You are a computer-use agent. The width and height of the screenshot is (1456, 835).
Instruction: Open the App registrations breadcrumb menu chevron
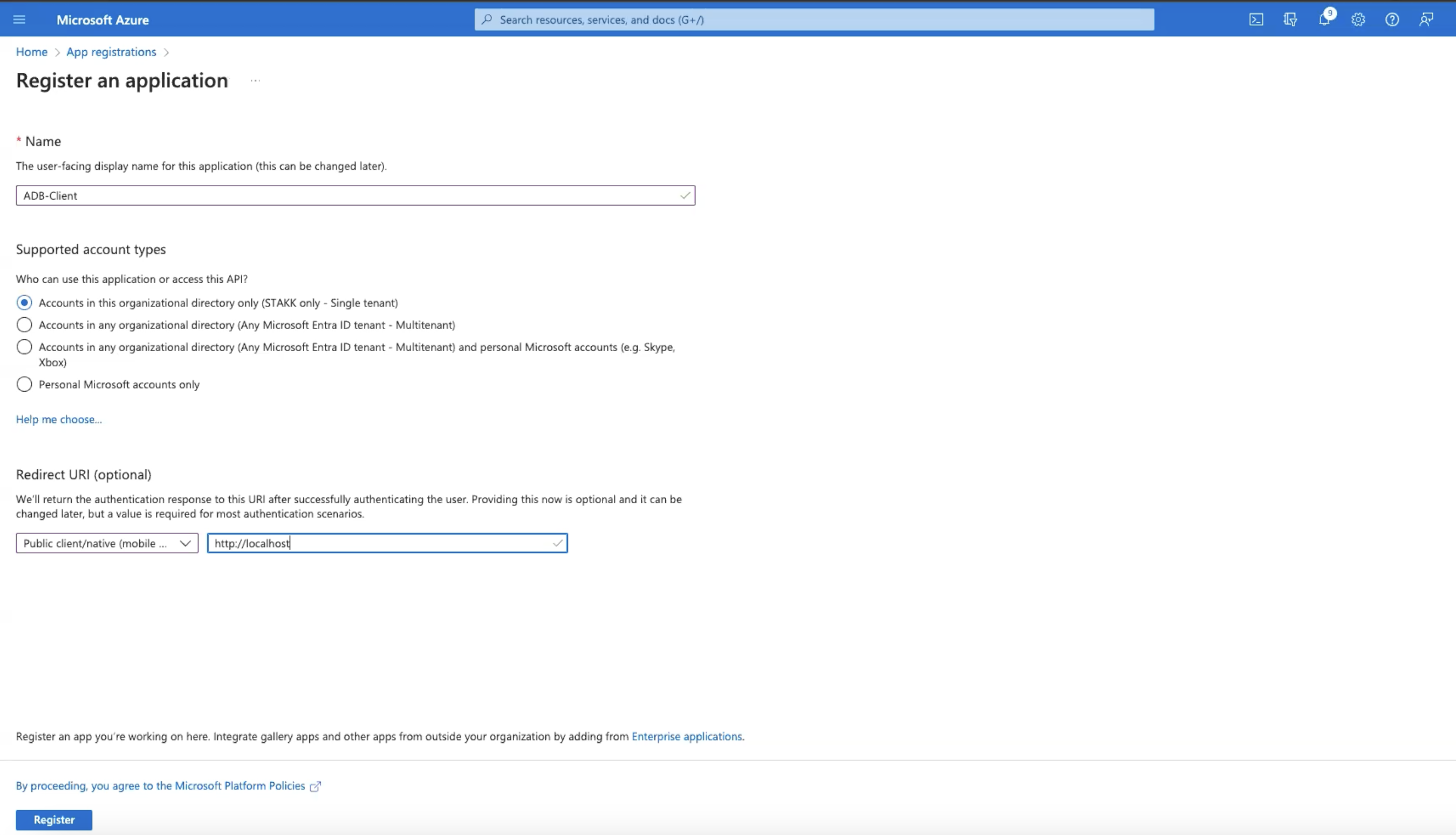[166, 52]
